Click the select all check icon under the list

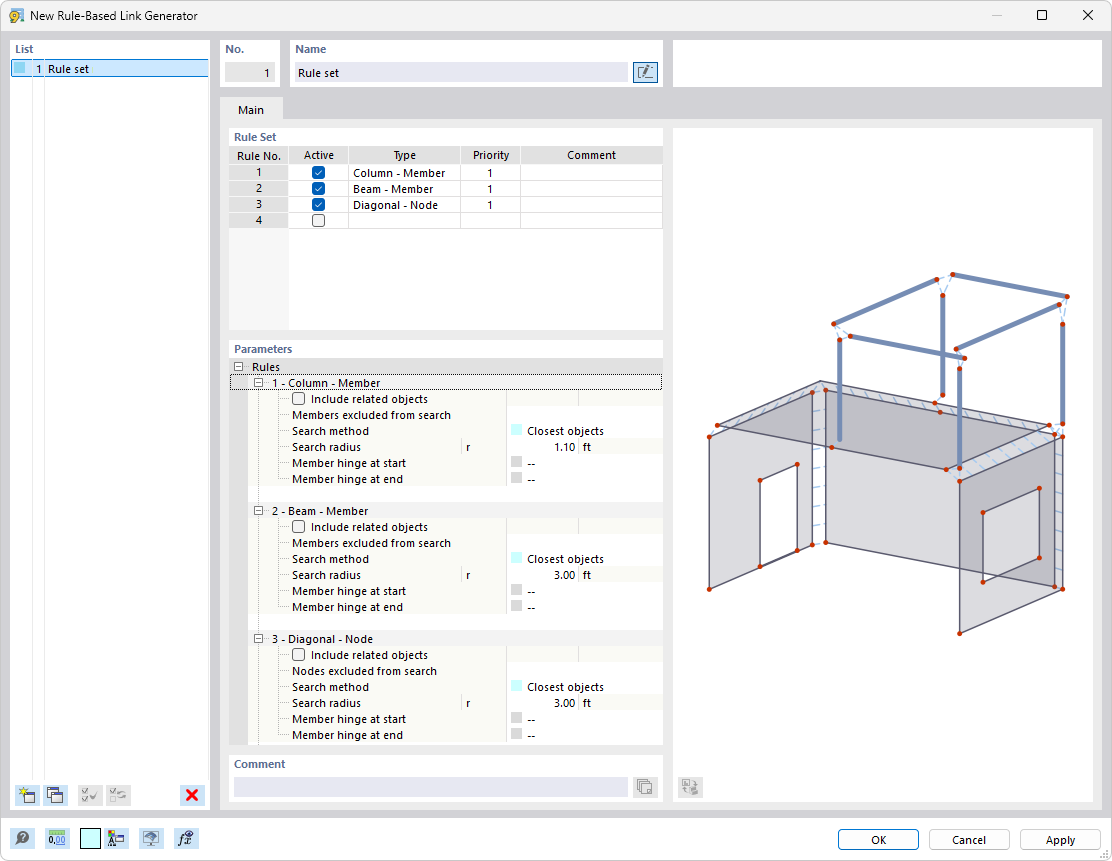pyautogui.click(x=90, y=794)
